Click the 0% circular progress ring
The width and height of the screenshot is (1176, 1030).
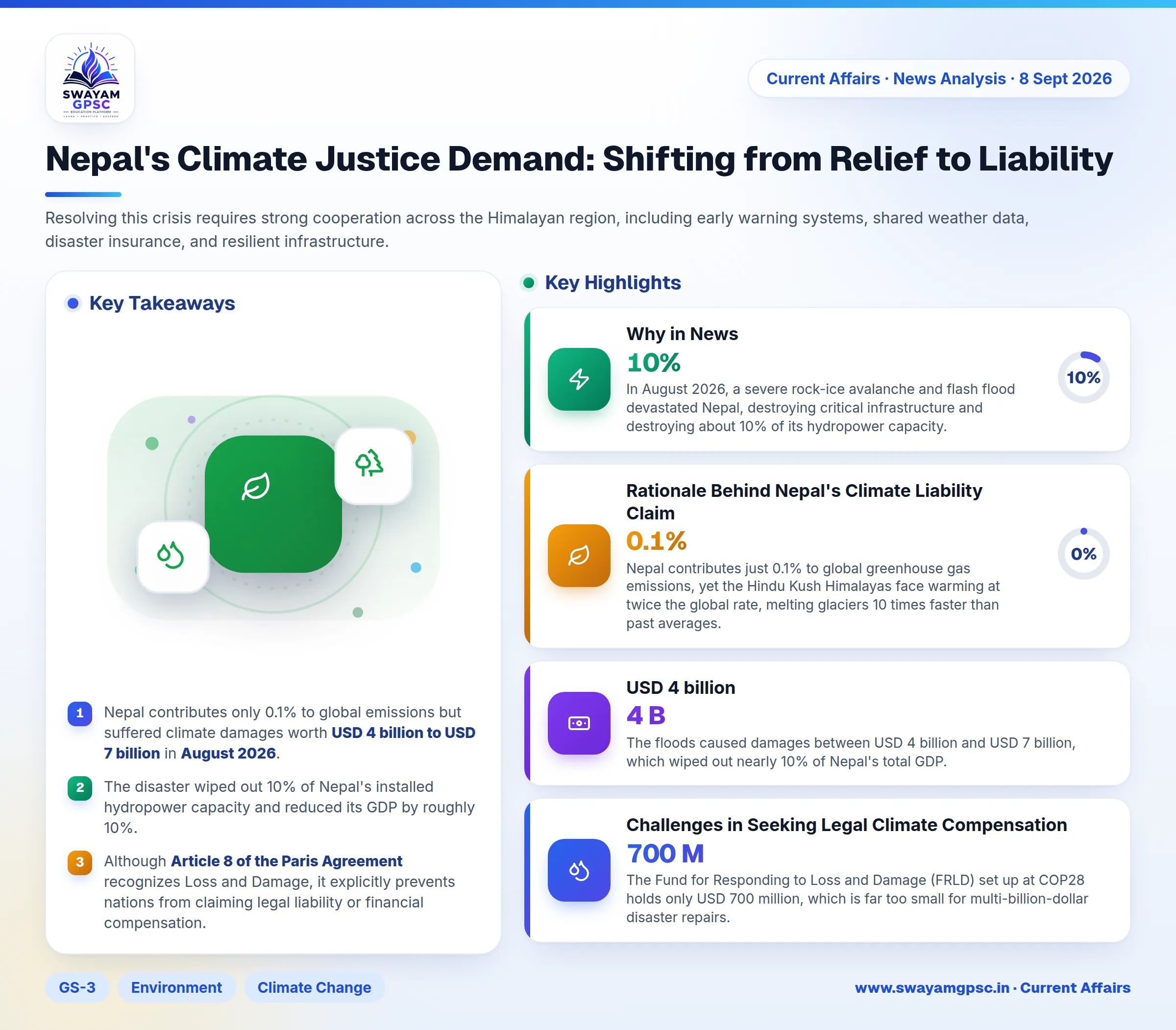pos(1083,554)
